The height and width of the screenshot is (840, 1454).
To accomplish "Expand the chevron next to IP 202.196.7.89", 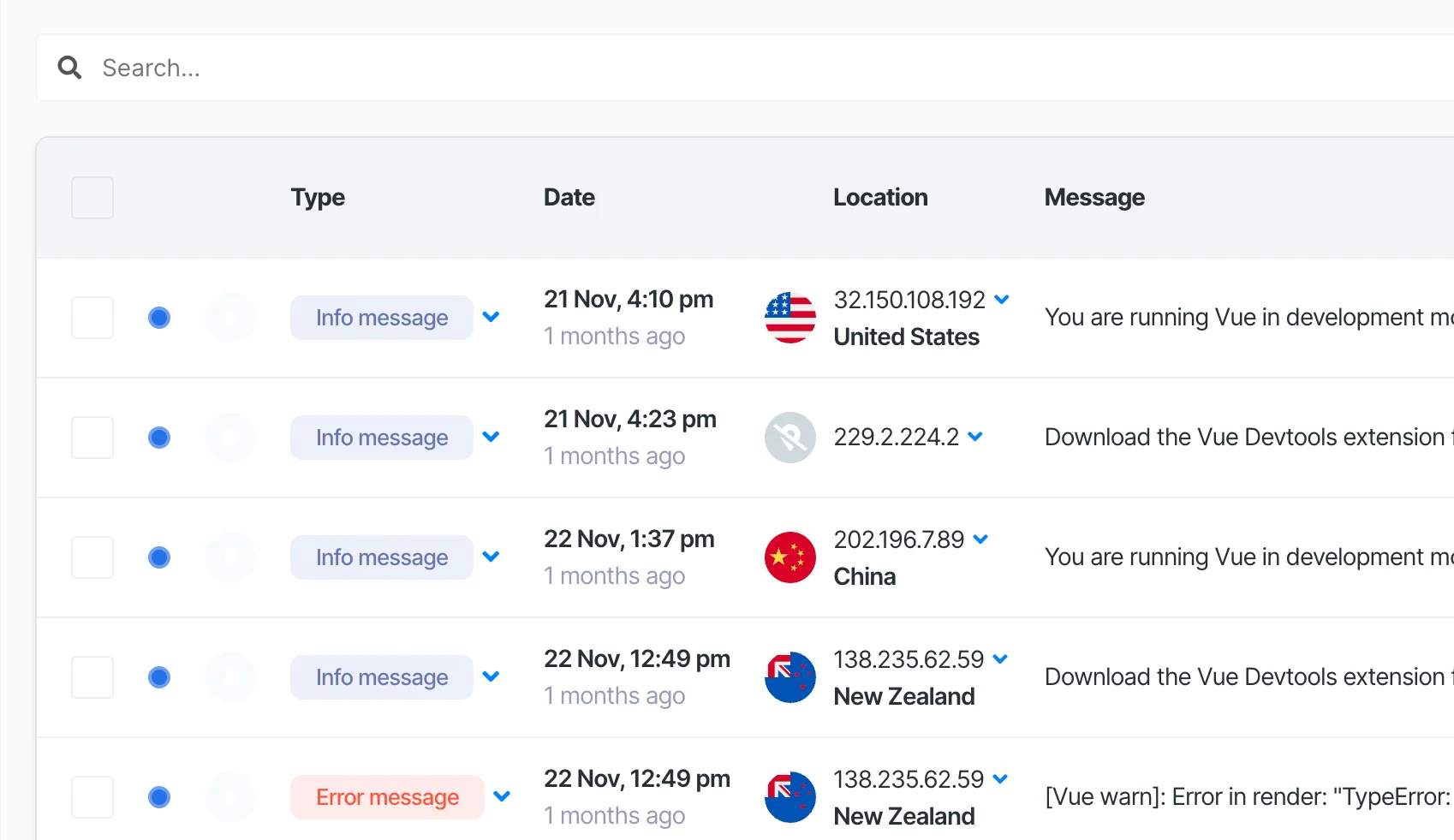I will point(980,539).
